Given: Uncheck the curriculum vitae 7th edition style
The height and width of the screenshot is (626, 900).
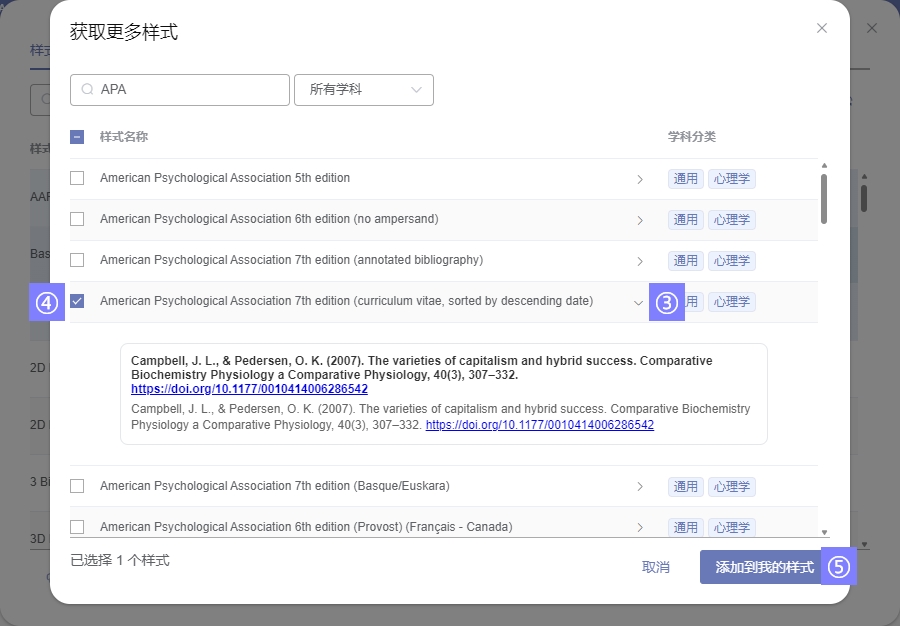Looking at the screenshot, I should 77,301.
